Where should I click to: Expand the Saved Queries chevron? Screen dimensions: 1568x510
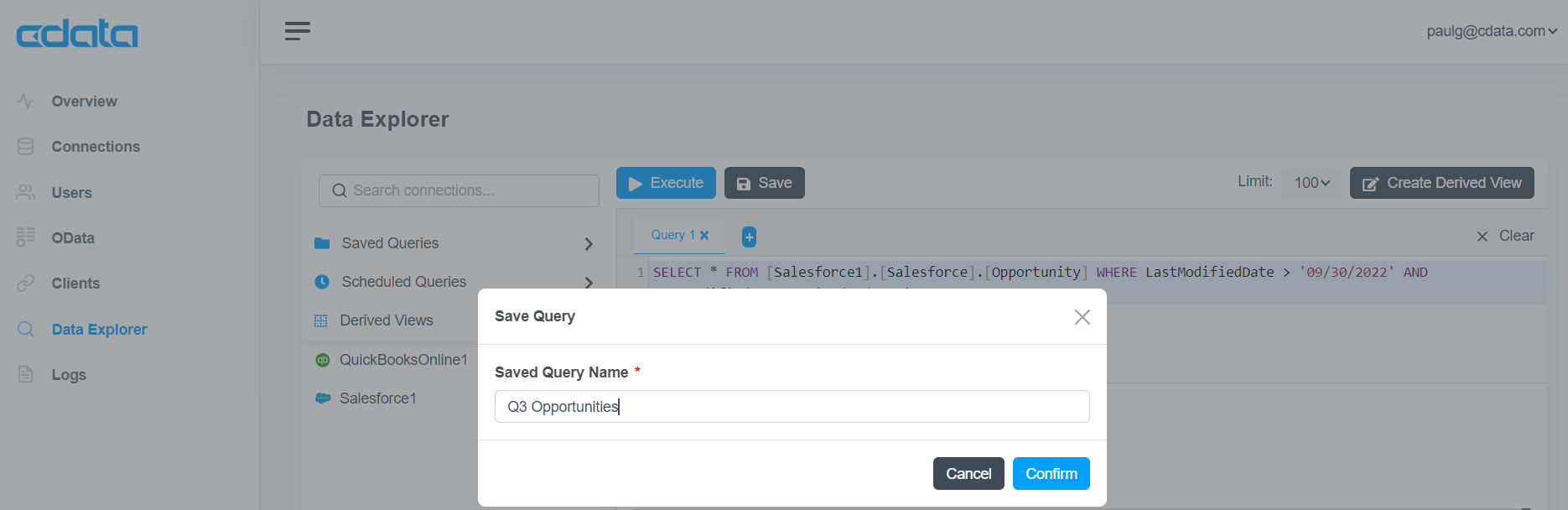point(589,244)
